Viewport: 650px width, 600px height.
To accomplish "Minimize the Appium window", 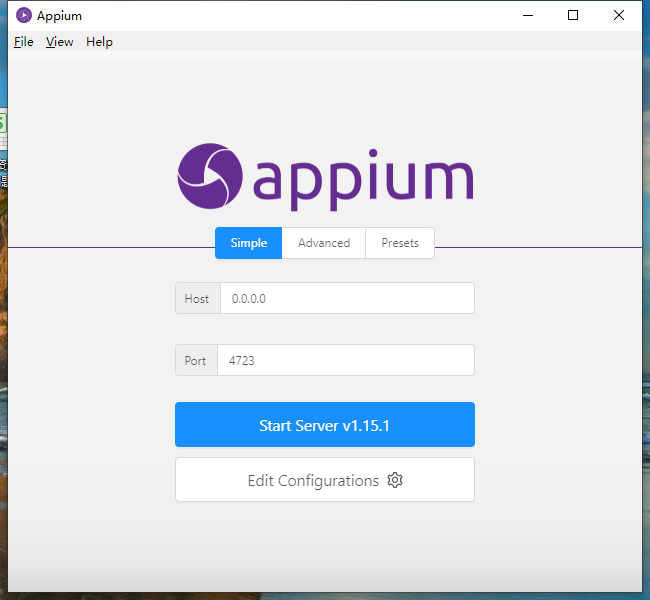I will click(528, 15).
